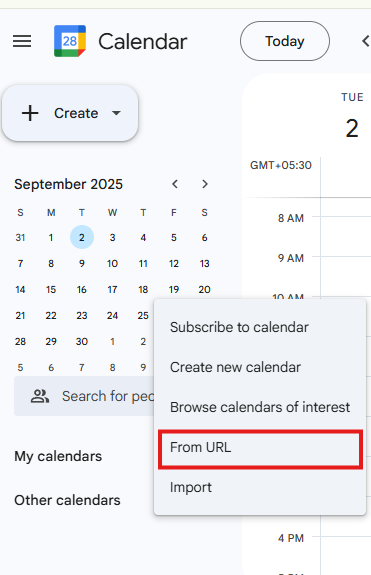Expand the Create dropdown arrow
Image resolution: width=371 pixels, height=575 pixels.
coord(116,113)
